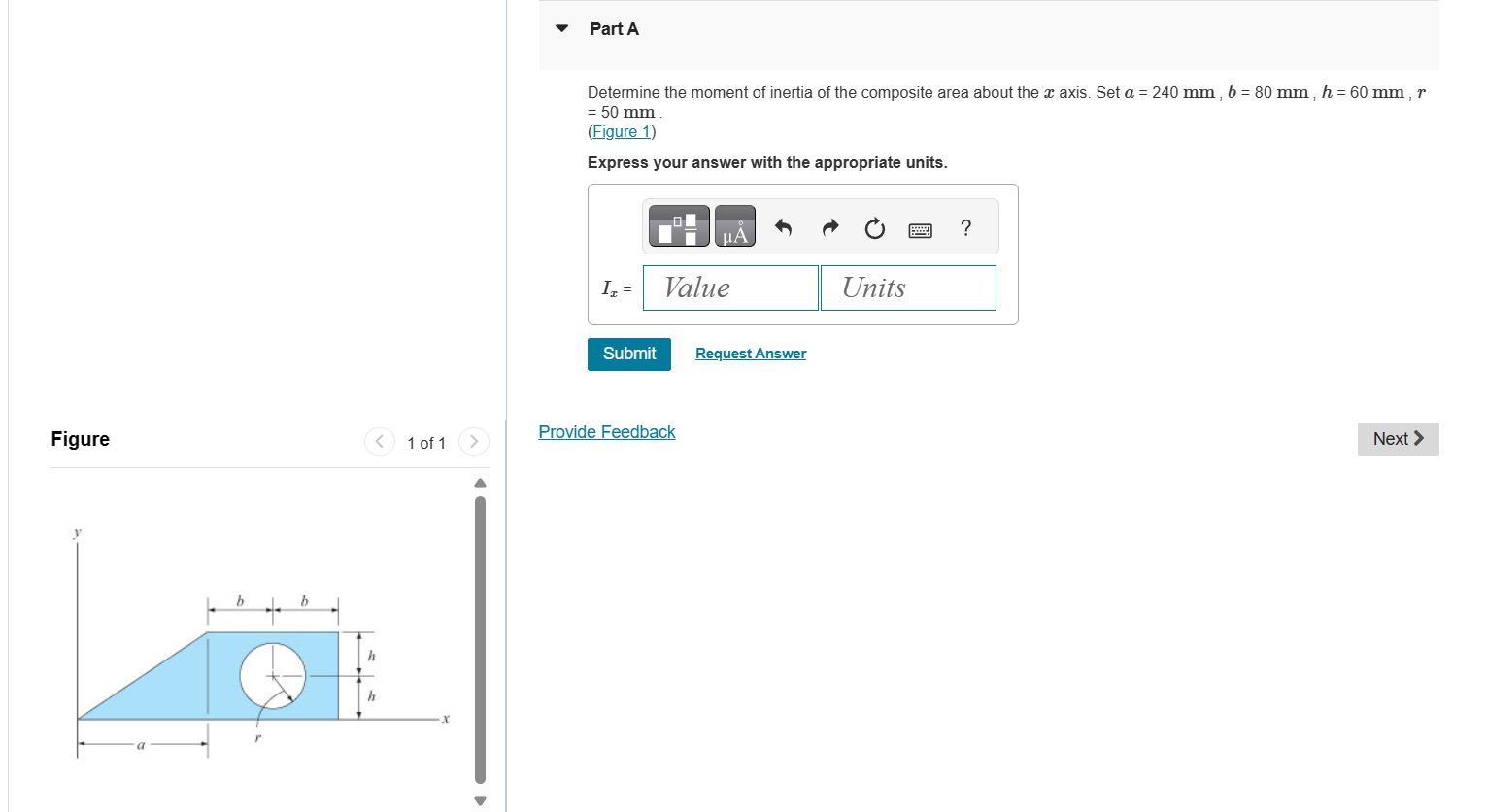The image size is (1486, 812).
Task: Click the question mark help icon
Action: 965,228
